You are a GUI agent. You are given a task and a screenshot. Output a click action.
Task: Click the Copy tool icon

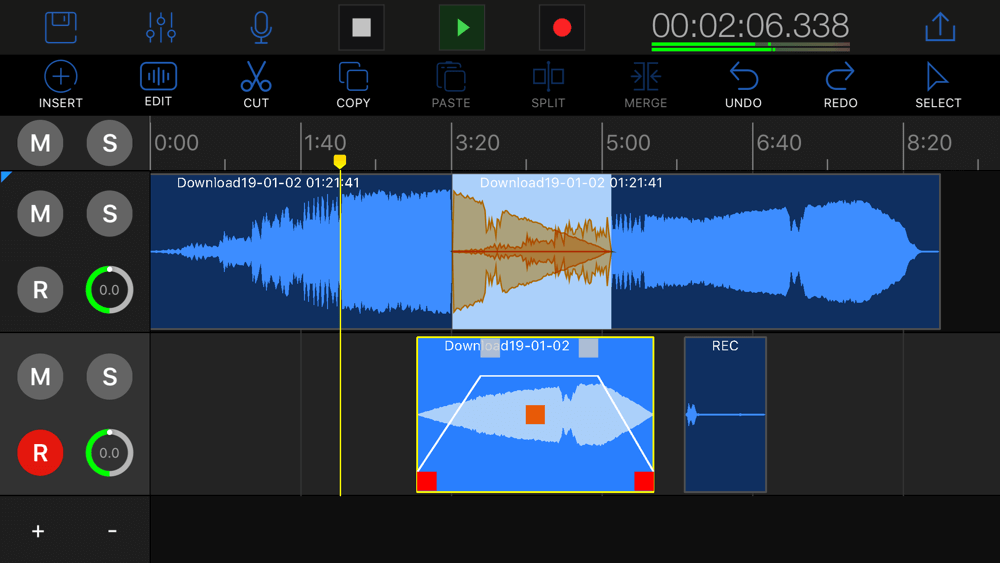point(353,84)
